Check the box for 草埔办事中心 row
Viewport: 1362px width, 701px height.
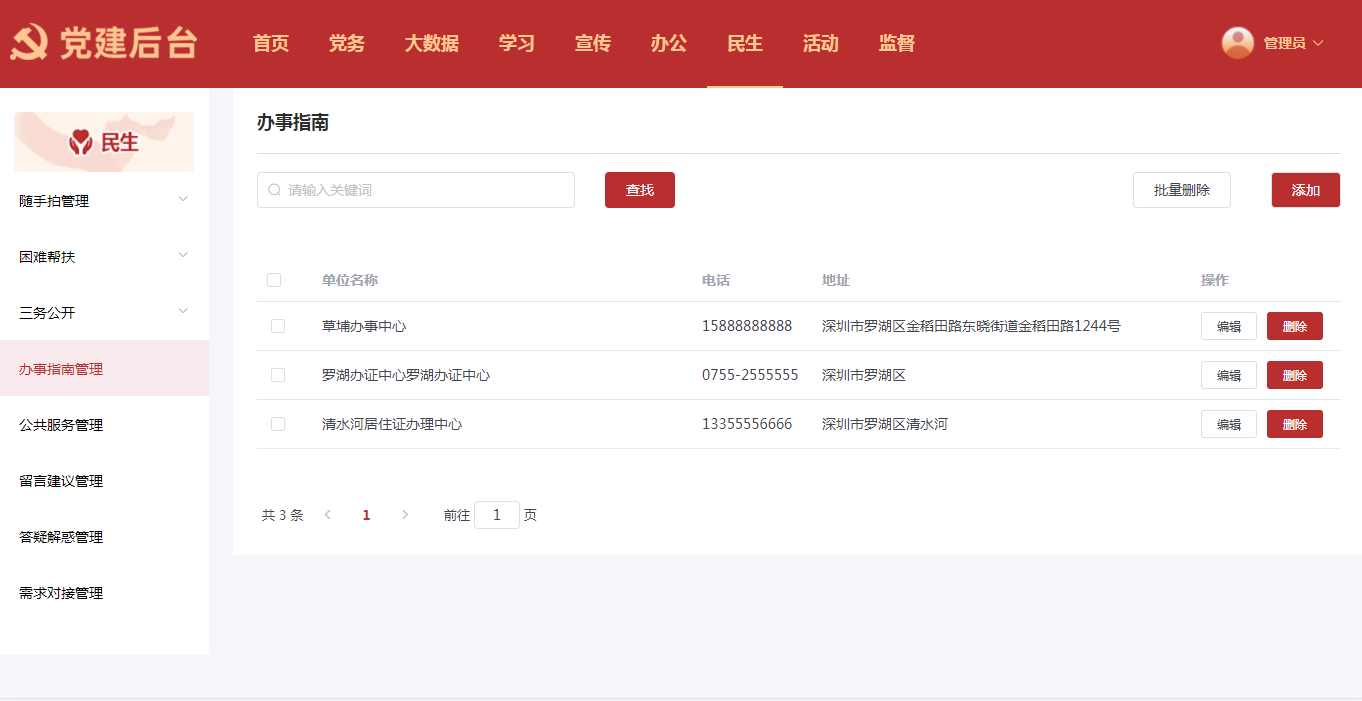[x=278, y=326]
